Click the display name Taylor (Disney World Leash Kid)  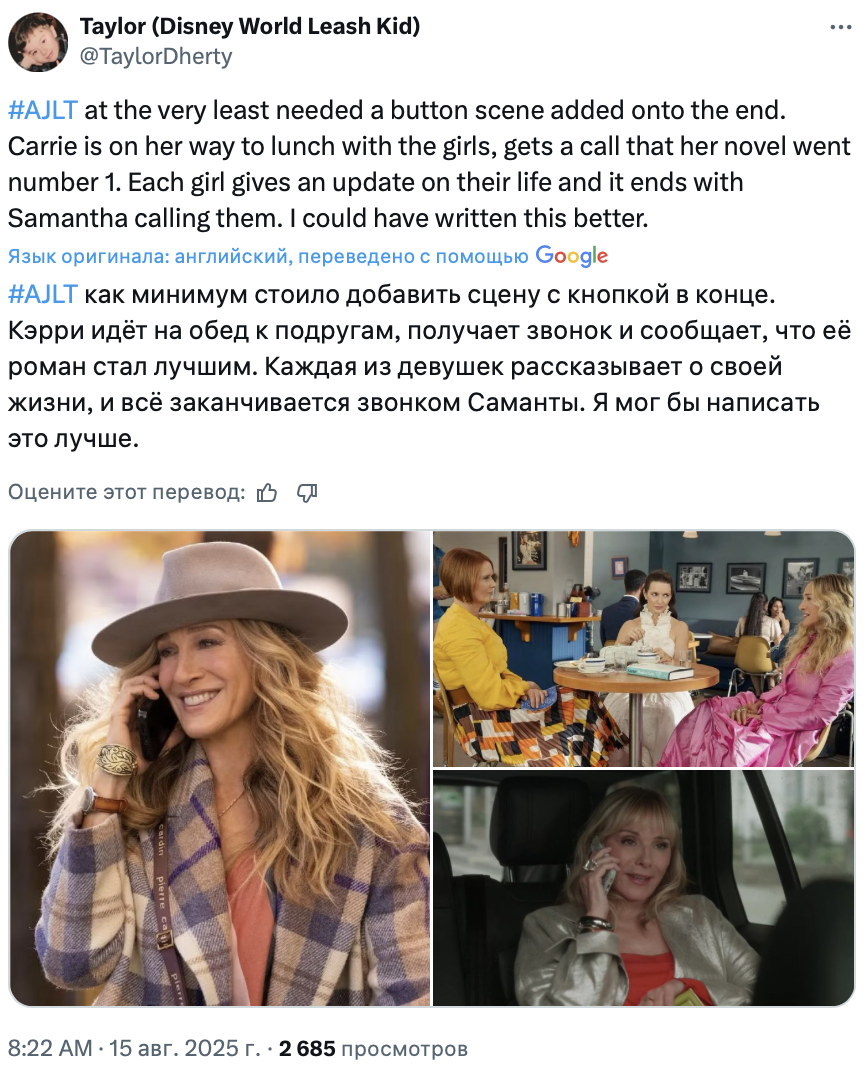tap(249, 26)
